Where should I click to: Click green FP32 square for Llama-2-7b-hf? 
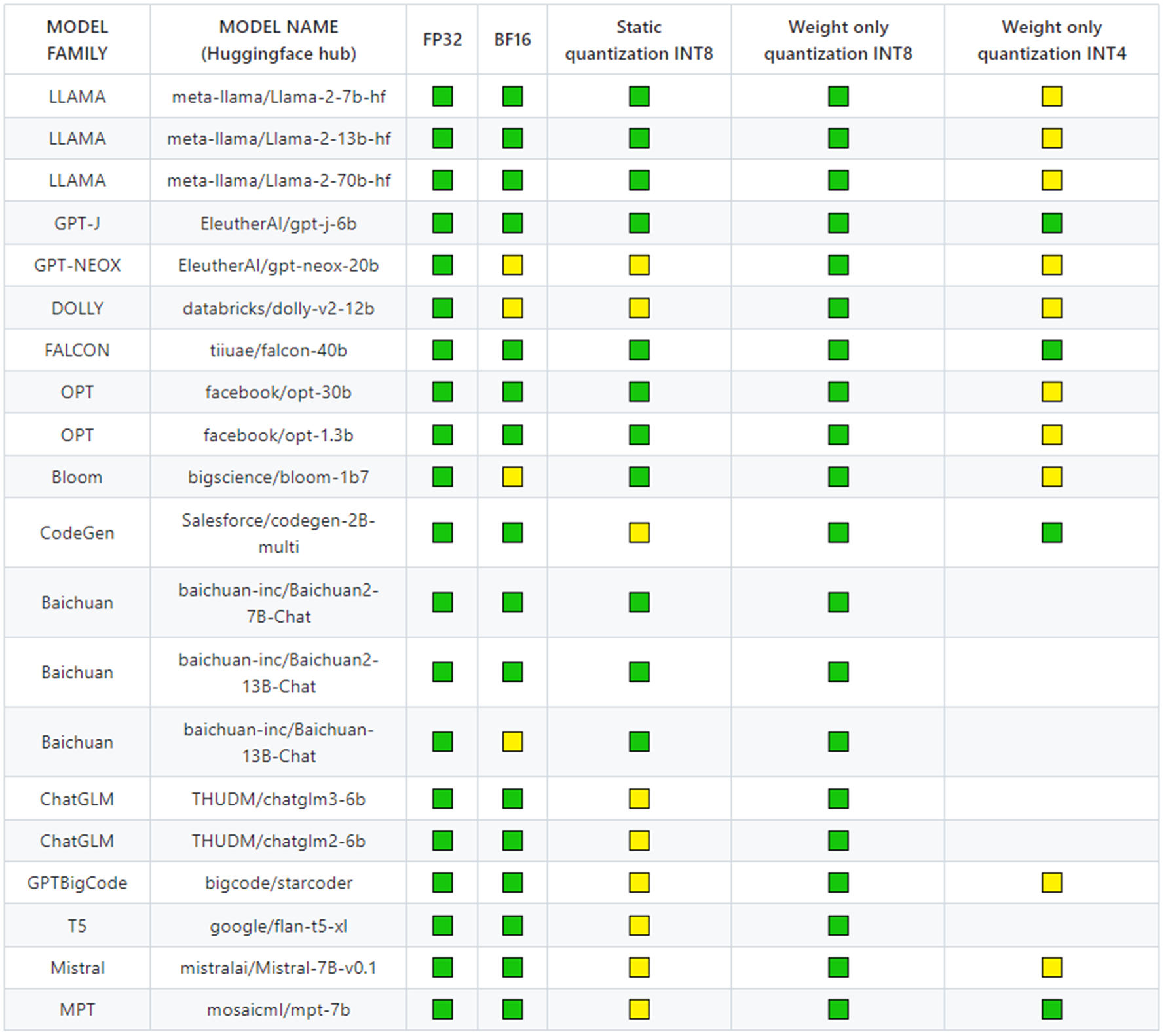[x=442, y=96]
